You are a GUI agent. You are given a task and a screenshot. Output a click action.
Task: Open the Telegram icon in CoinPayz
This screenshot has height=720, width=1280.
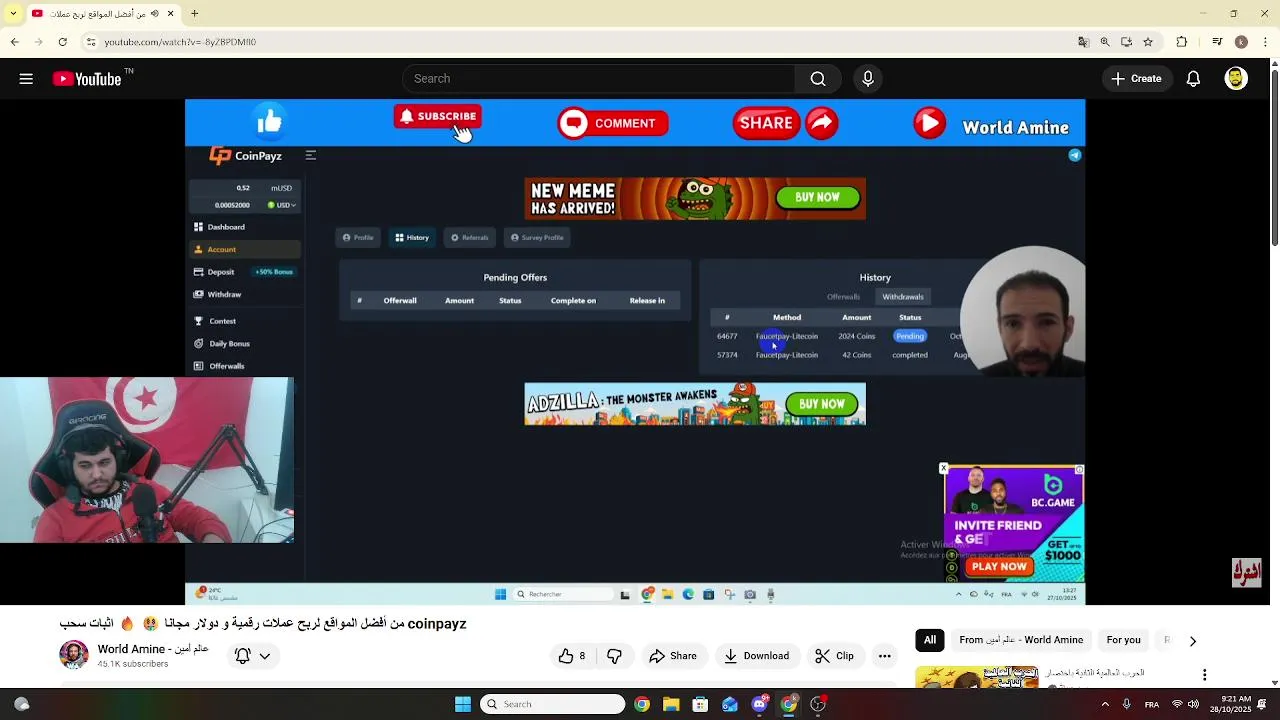[x=1075, y=155]
